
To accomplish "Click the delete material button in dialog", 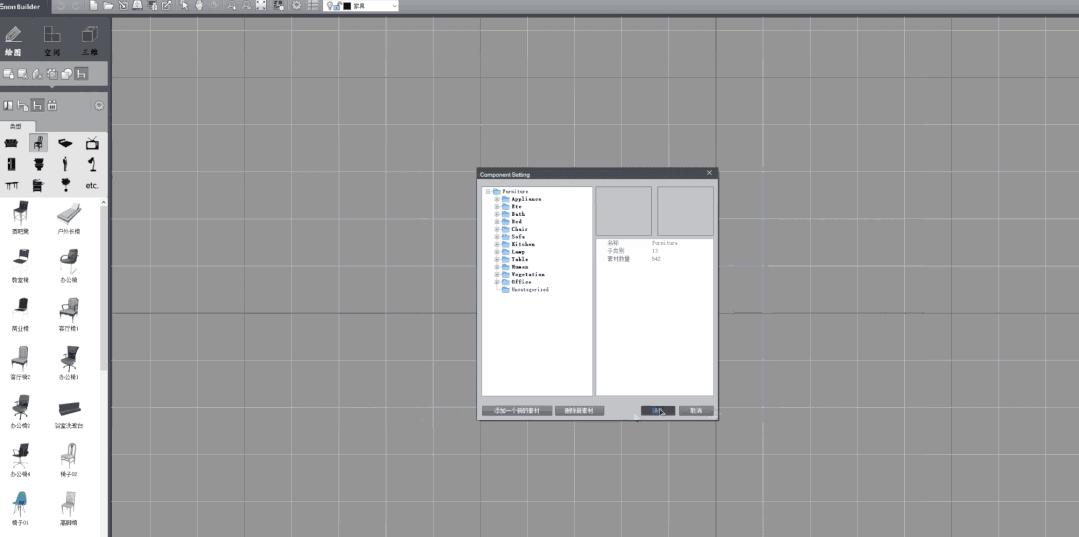I will click(579, 411).
